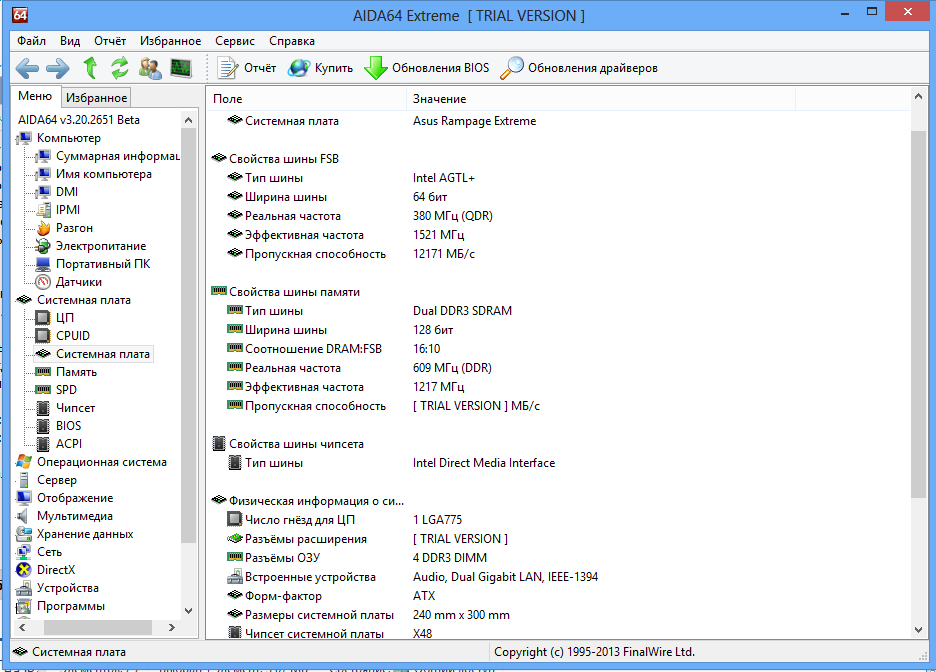Switch to the Избранное tab in sidebar

(x=96, y=97)
